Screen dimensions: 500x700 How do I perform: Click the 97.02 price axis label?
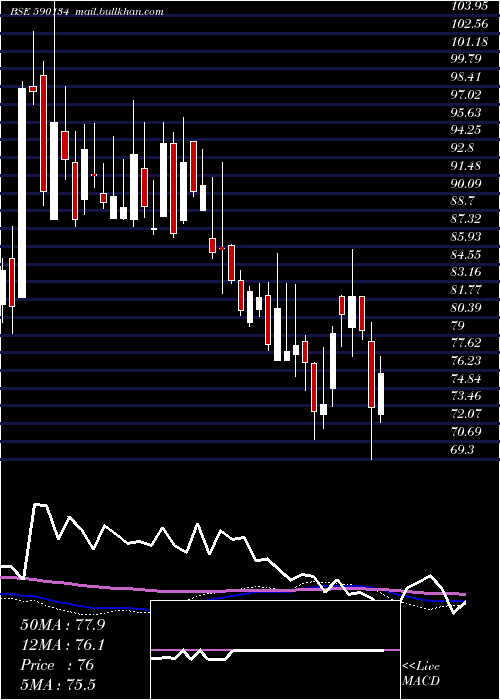467,95
